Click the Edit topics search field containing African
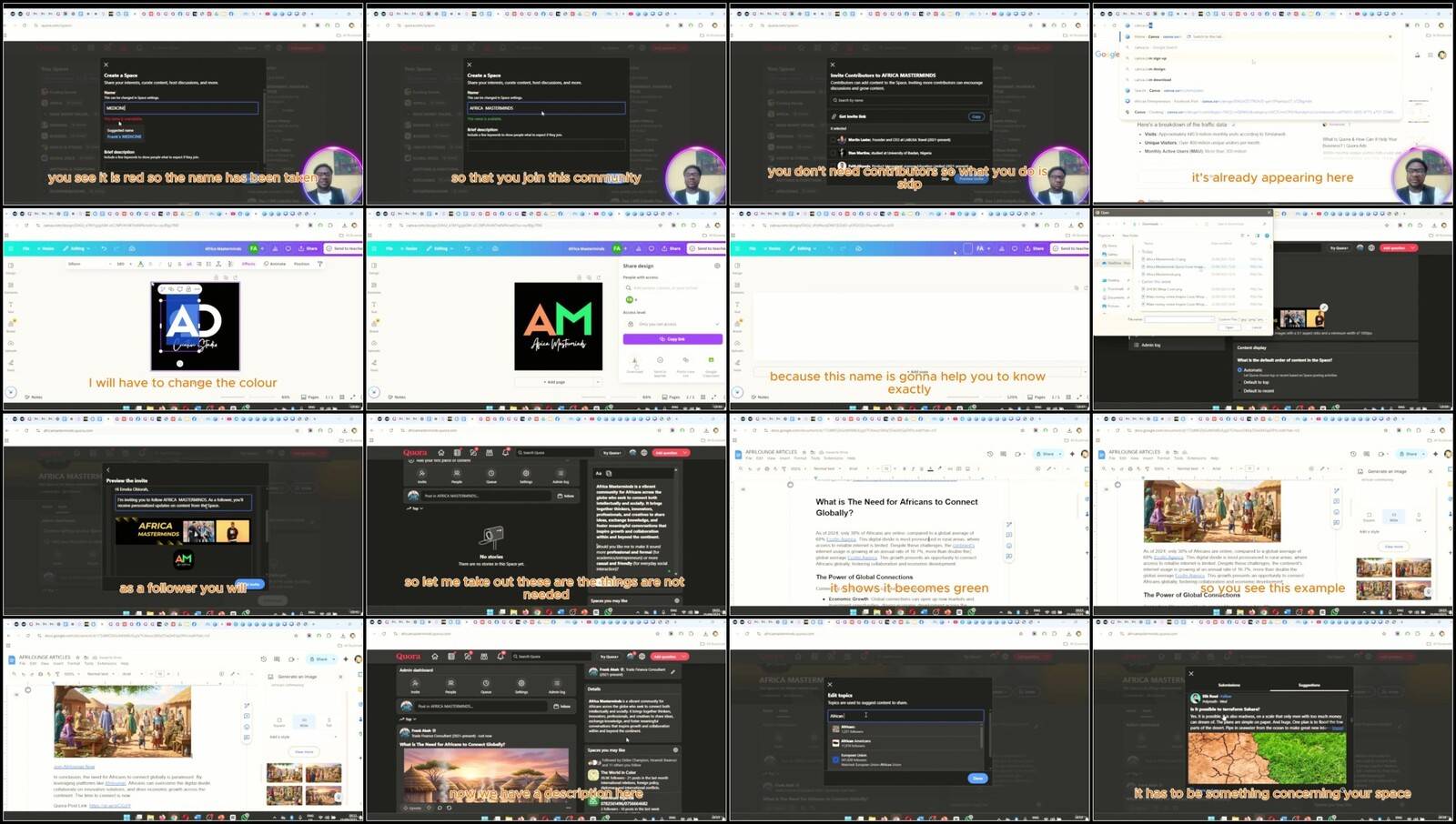This screenshot has height=824, width=1456. 905,716
